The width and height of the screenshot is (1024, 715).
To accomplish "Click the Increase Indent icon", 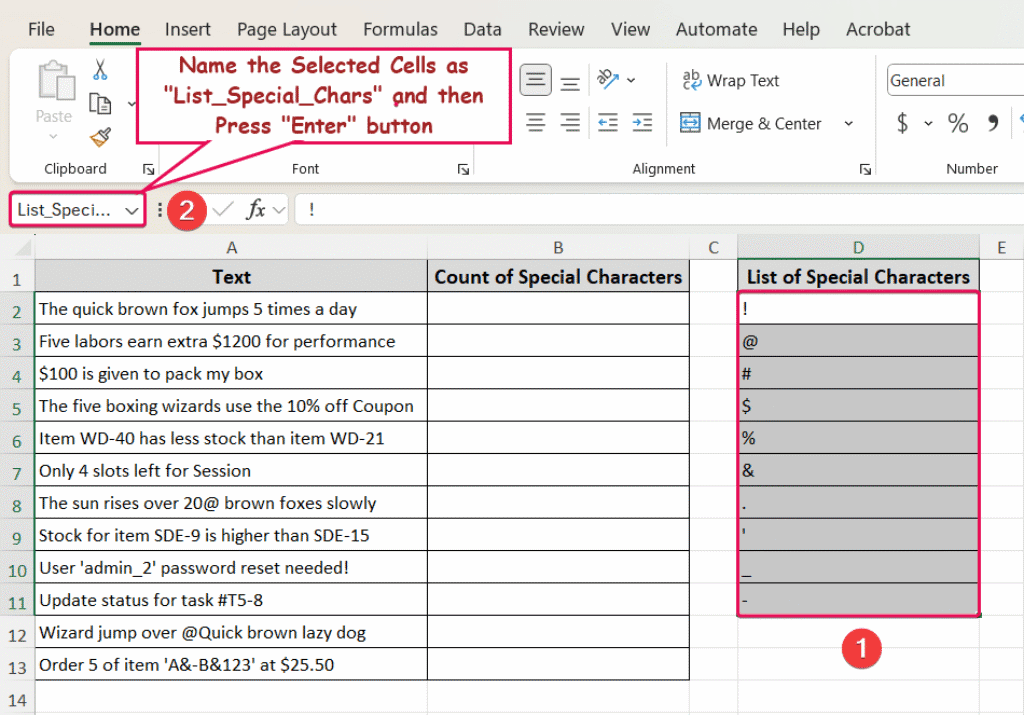I will coord(644,123).
